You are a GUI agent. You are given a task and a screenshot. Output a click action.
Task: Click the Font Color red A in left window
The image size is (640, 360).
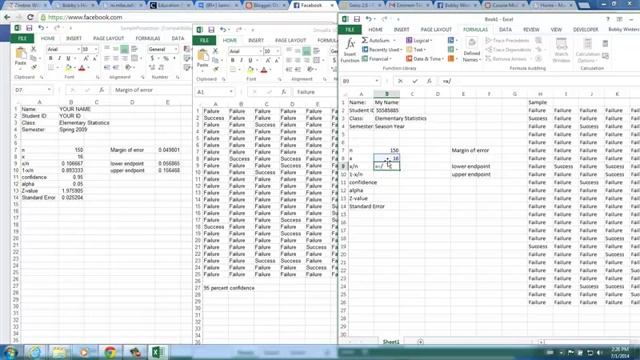click(82, 67)
